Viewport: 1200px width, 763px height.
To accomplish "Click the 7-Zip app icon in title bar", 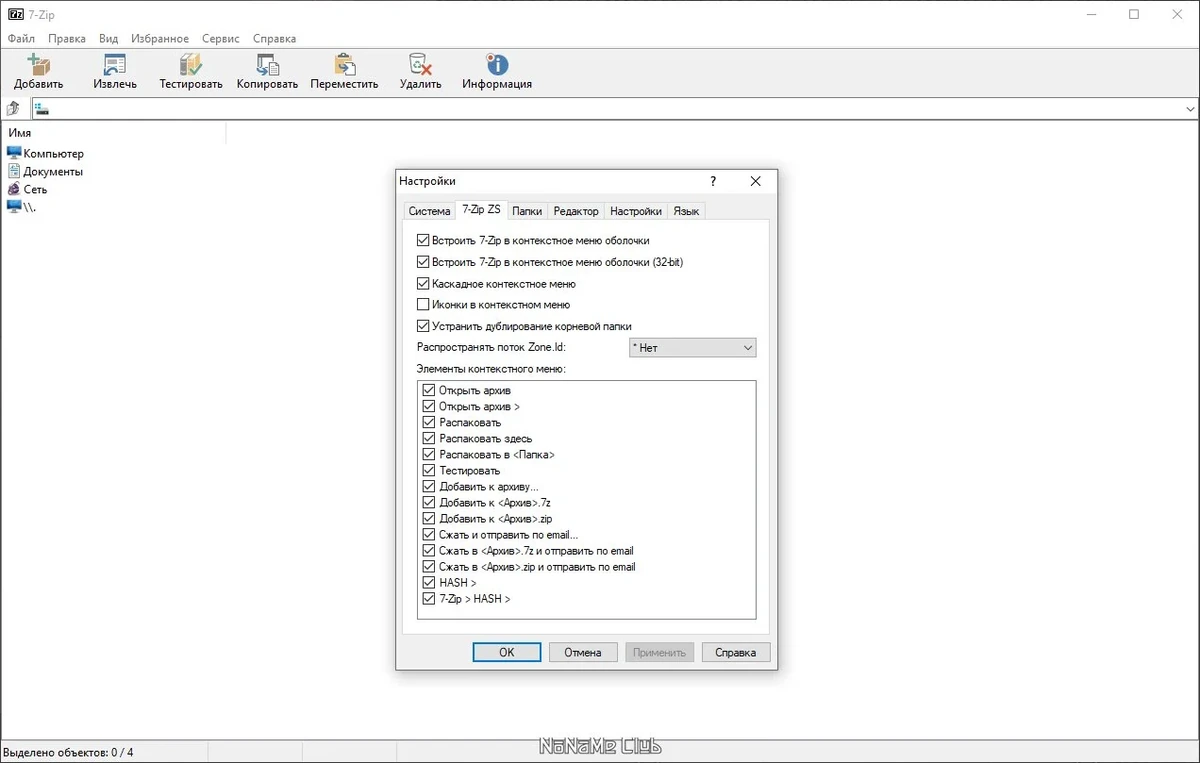I will pos(16,14).
